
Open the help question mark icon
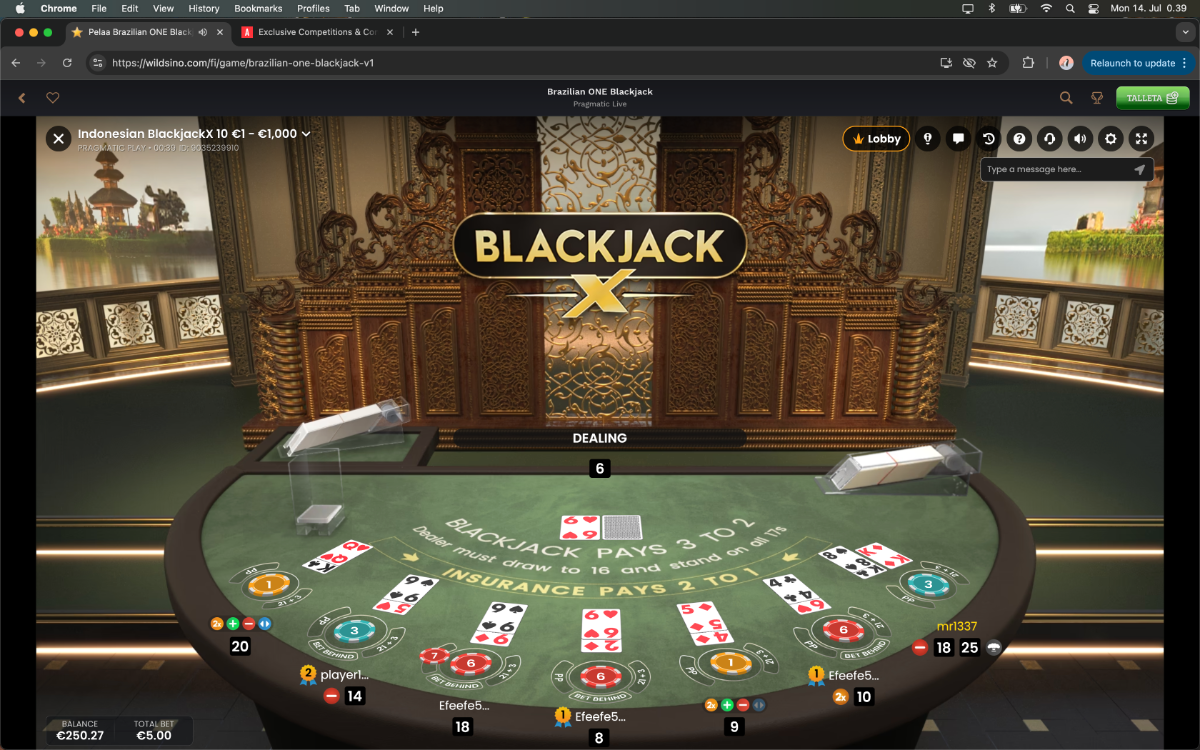pos(1019,139)
